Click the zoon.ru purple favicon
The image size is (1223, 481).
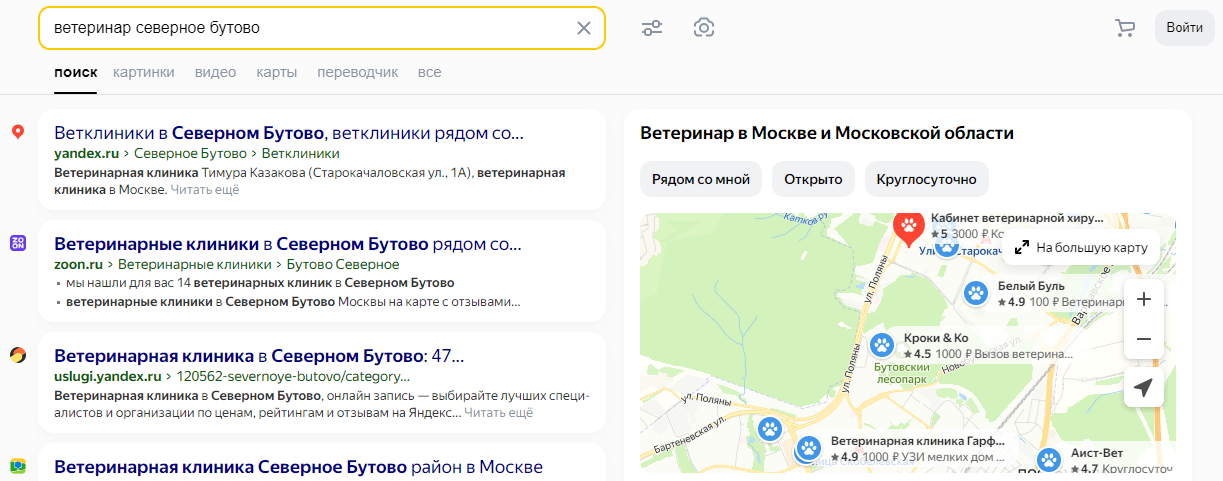point(17,243)
